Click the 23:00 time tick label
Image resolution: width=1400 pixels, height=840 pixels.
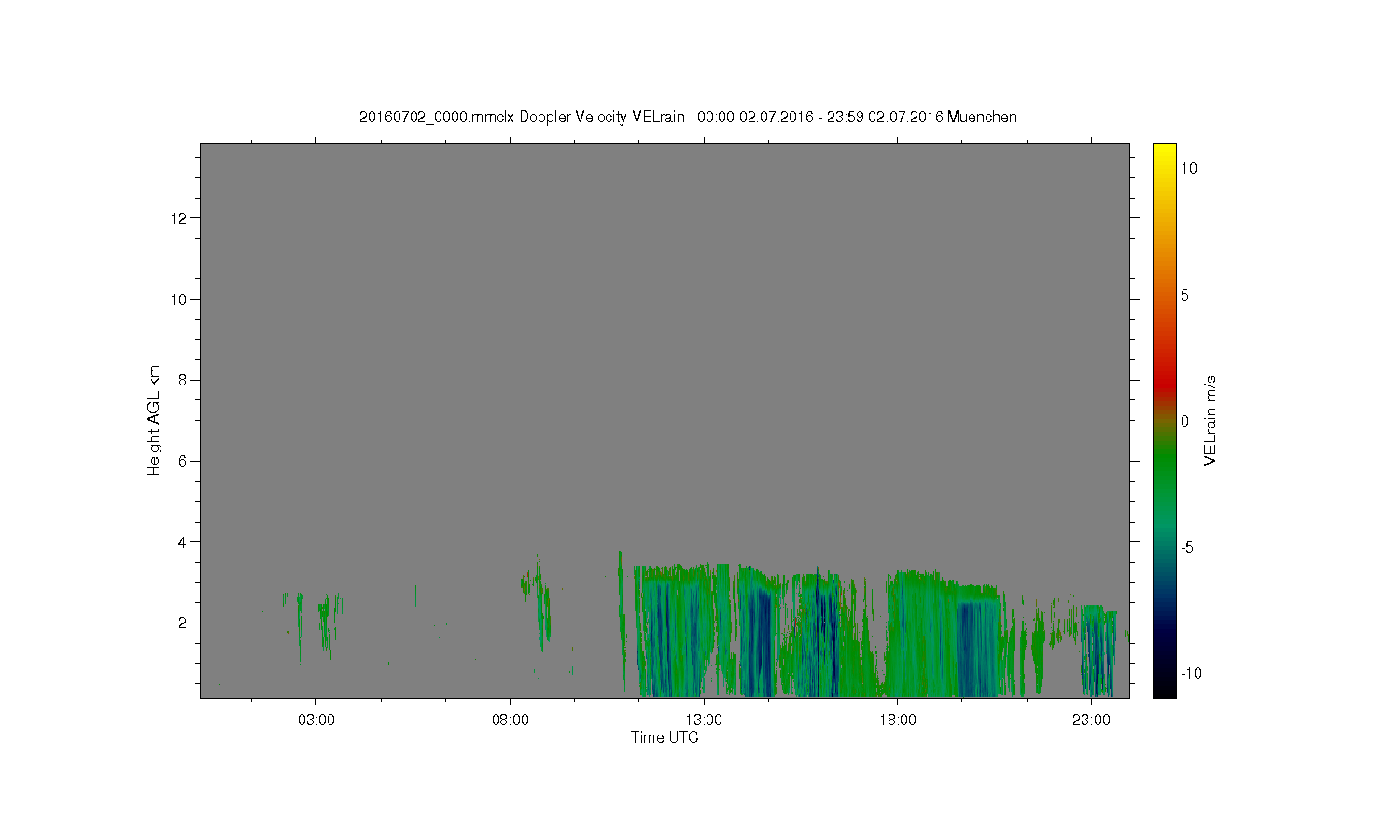pos(1091,721)
